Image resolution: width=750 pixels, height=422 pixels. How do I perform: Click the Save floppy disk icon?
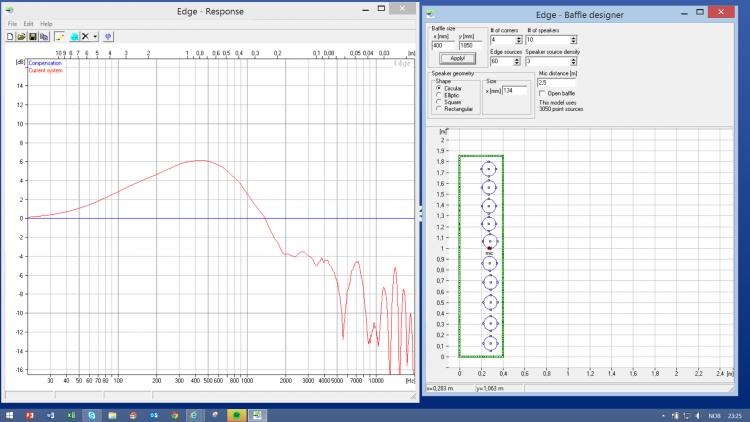(32, 36)
